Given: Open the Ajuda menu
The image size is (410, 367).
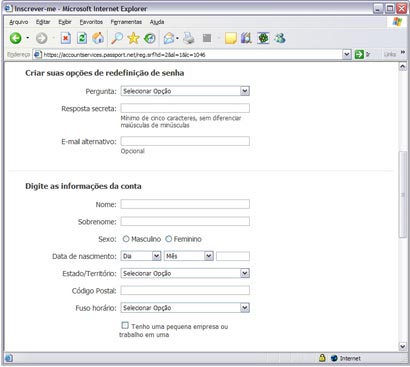Looking at the screenshot, I should [x=157, y=22].
